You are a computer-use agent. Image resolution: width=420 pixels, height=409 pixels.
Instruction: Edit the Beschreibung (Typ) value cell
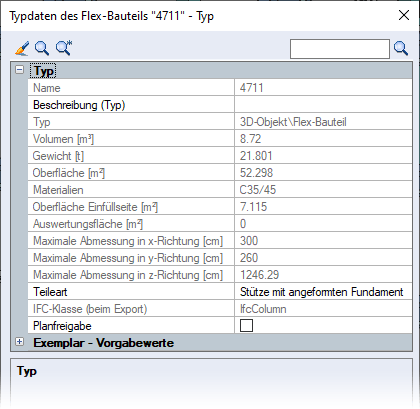323,105
